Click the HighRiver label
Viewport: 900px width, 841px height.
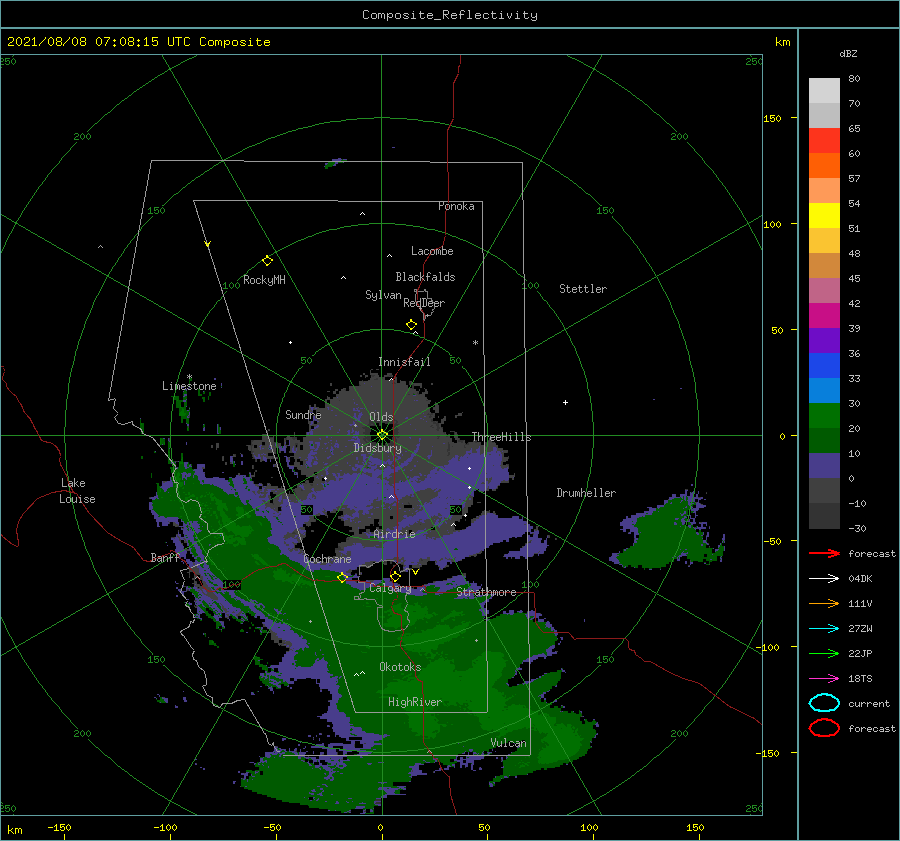click(415, 702)
